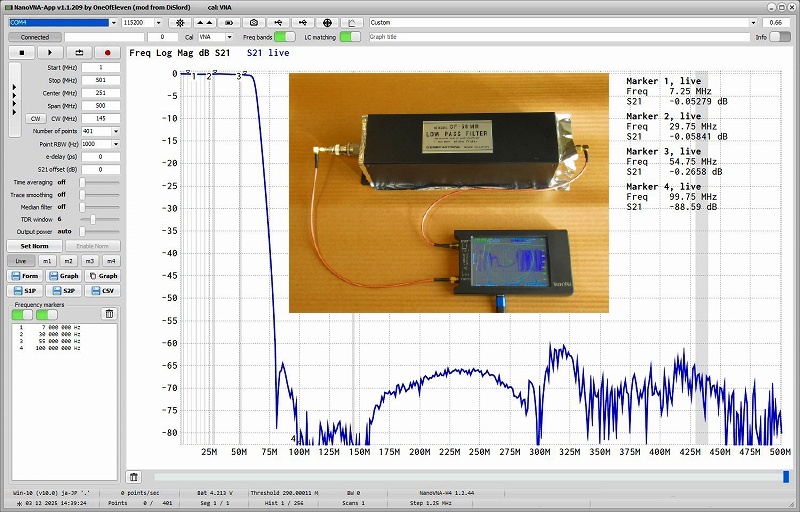Delete frequency markers with trash icon

point(110,313)
